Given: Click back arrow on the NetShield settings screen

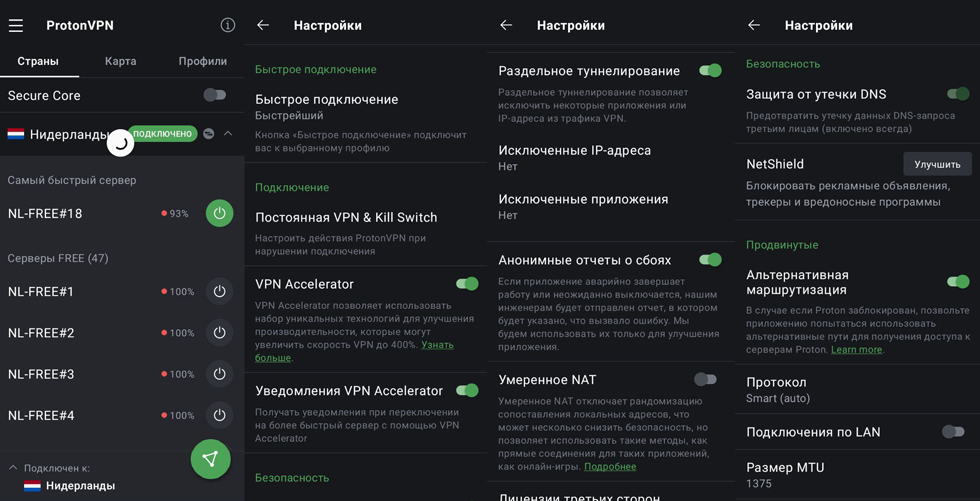Looking at the screenshot, I should [x=754, y=25].
